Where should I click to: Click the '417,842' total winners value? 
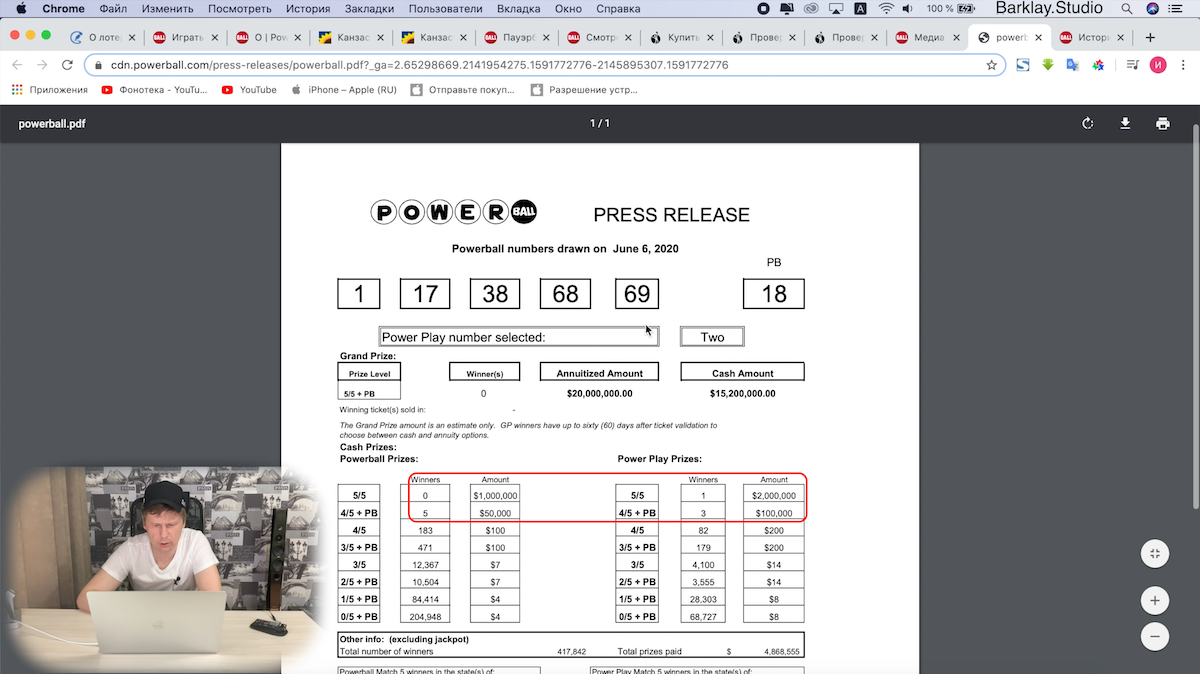pos(571,651)
